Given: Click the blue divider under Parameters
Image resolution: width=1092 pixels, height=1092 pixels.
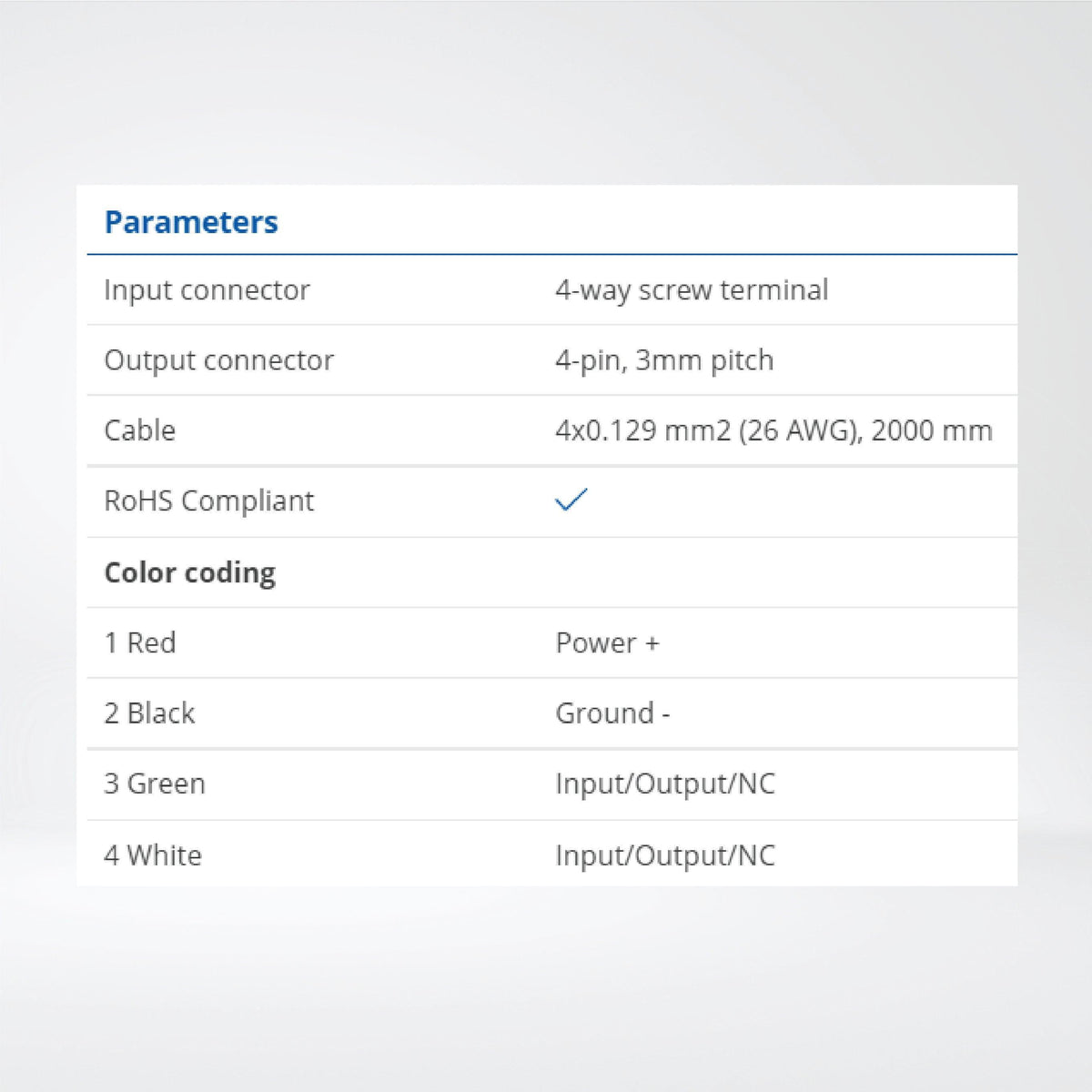Looking at the screenshot, I should (552, 254).
